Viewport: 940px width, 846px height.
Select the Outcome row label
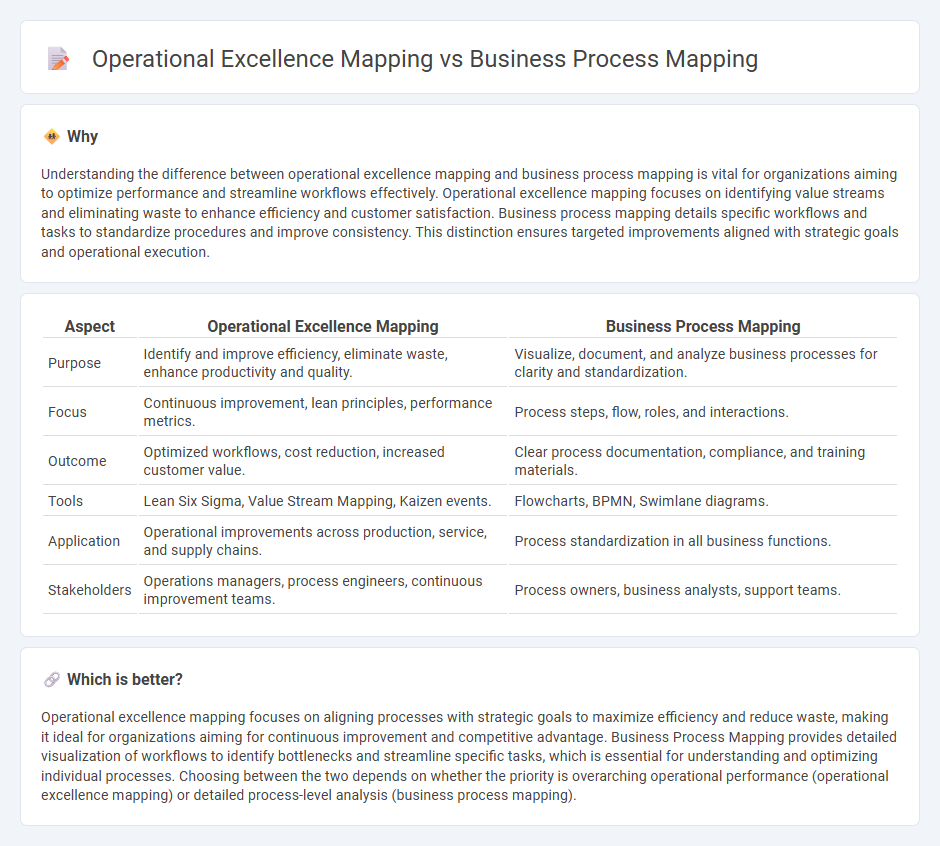77,461
